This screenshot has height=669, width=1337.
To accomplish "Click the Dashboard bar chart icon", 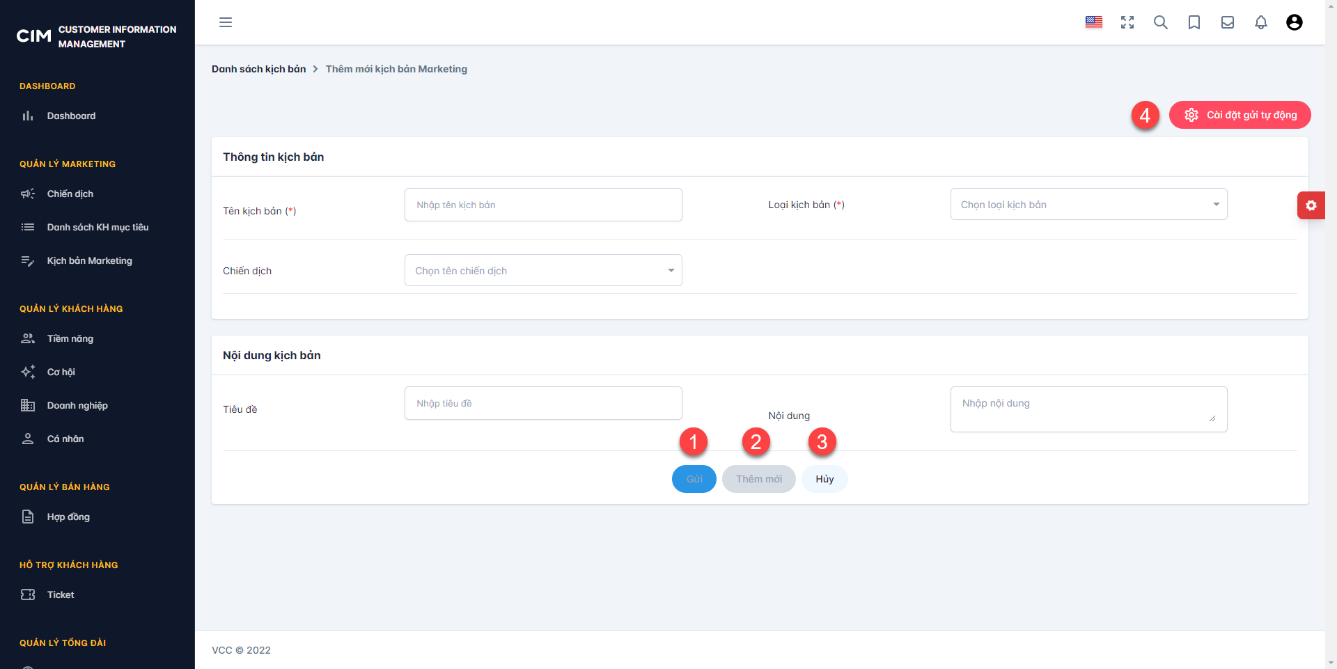I will tap(28, 116).
